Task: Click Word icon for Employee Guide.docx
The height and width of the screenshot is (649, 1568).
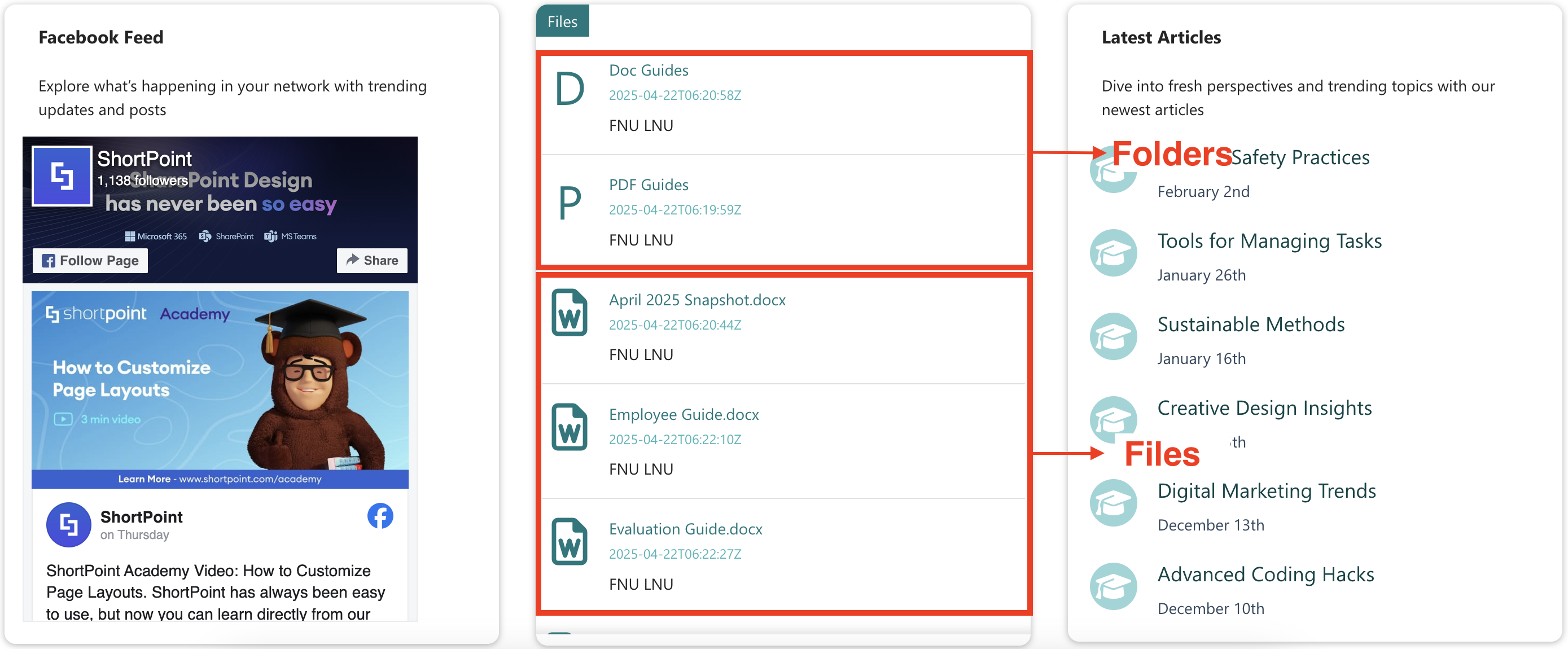Action: [569, 427]
